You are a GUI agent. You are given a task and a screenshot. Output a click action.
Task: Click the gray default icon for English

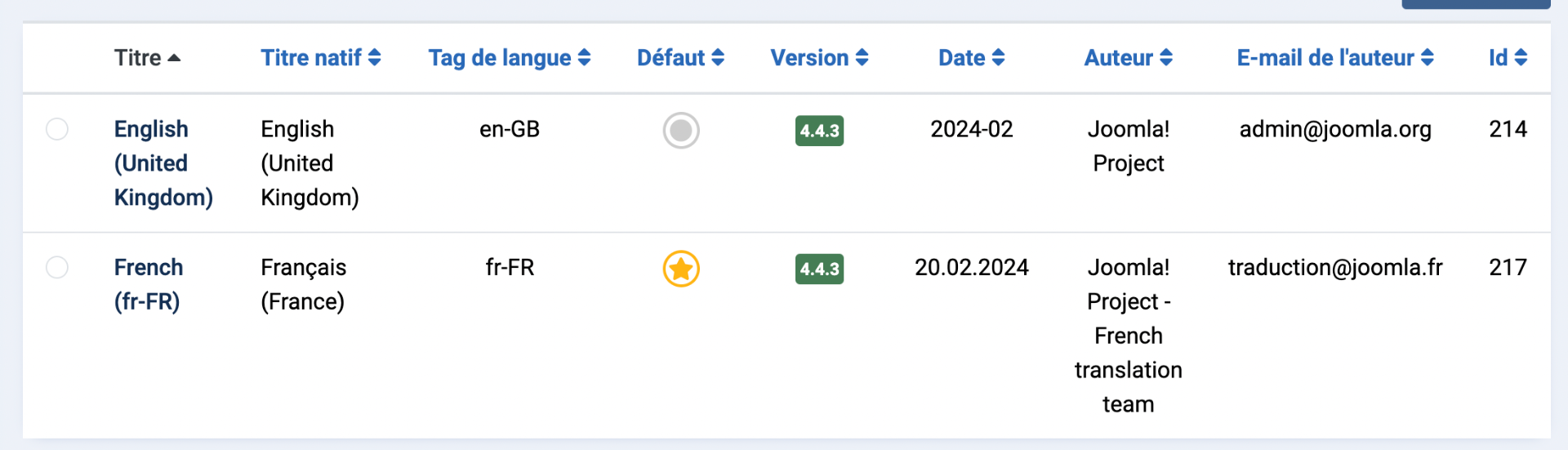click(681, 131)
